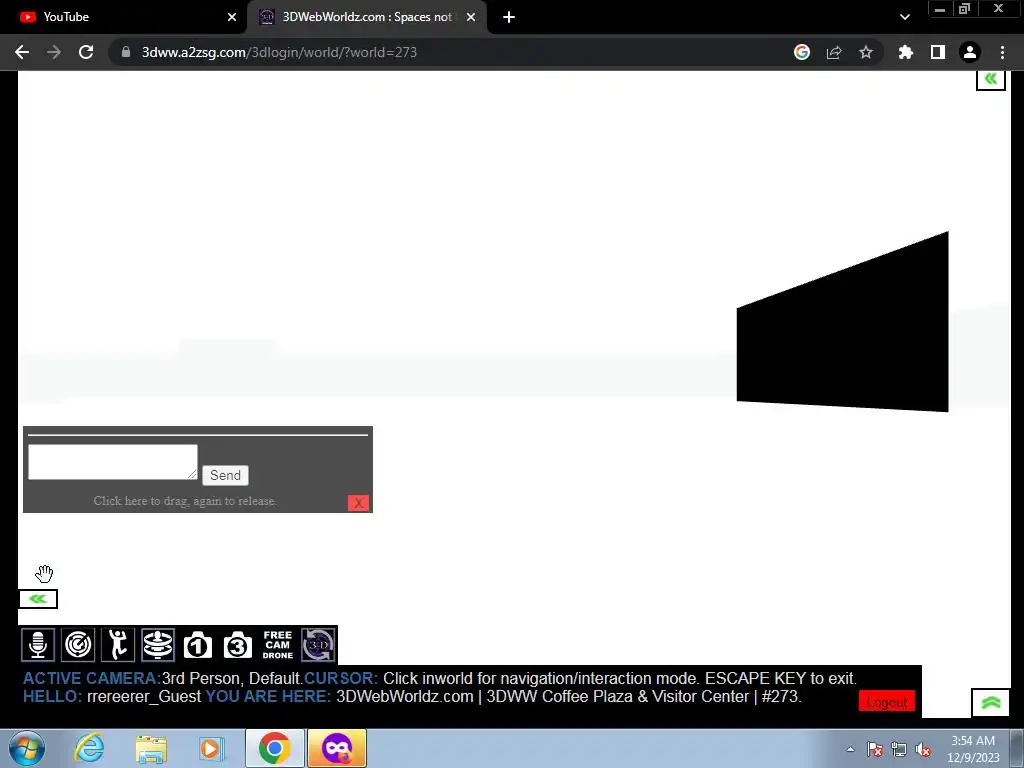The width and height of the screenshot is (1024, 768).
Task: Click the teleport pad icon
Action: [x=158, y=645]
